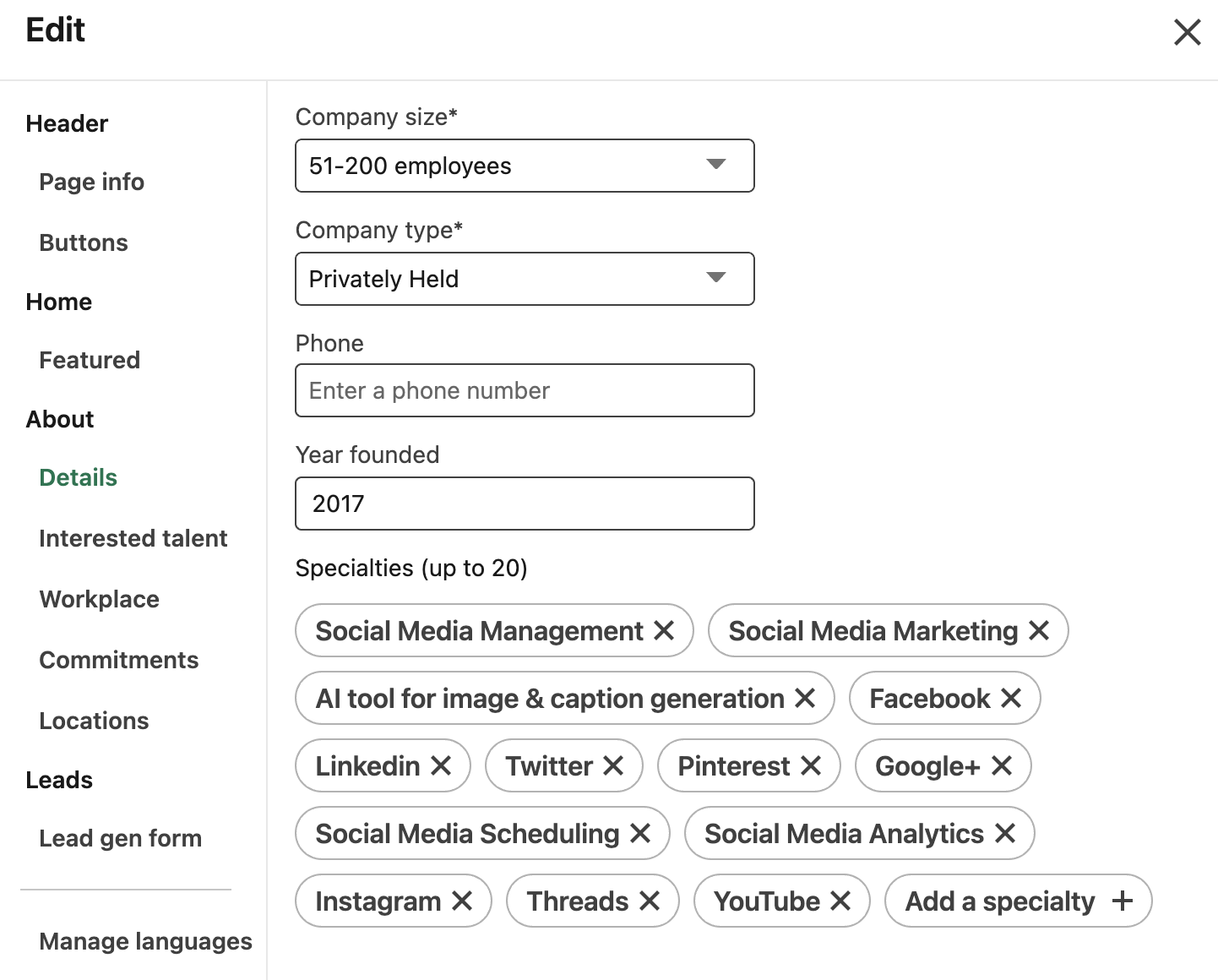1218x980 pixels.
Task: Click the Social Media Analytics tag text
Action: tap(844, 834)
